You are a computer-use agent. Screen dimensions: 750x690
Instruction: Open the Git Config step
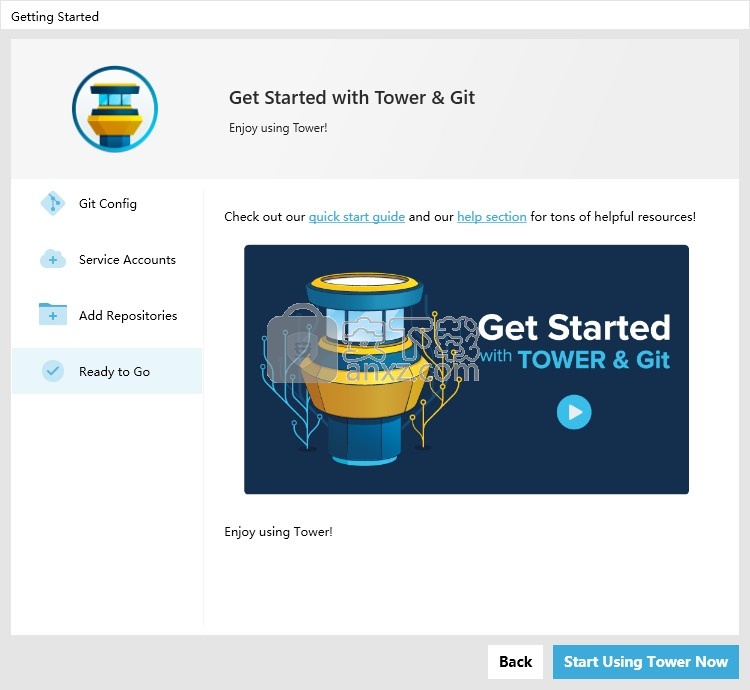click(x=107, y=204)
